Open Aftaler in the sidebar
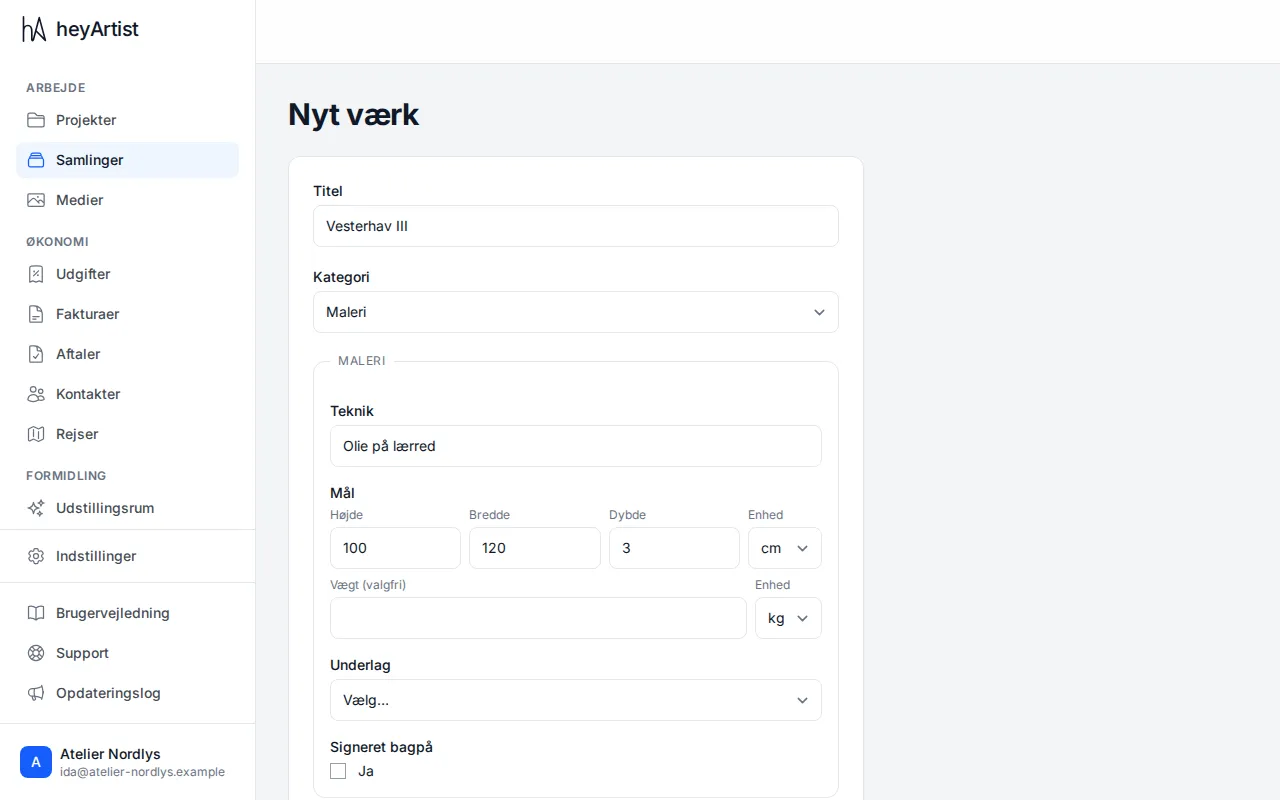This screenshot has width=1280, height=800. [x=127, y=354]
